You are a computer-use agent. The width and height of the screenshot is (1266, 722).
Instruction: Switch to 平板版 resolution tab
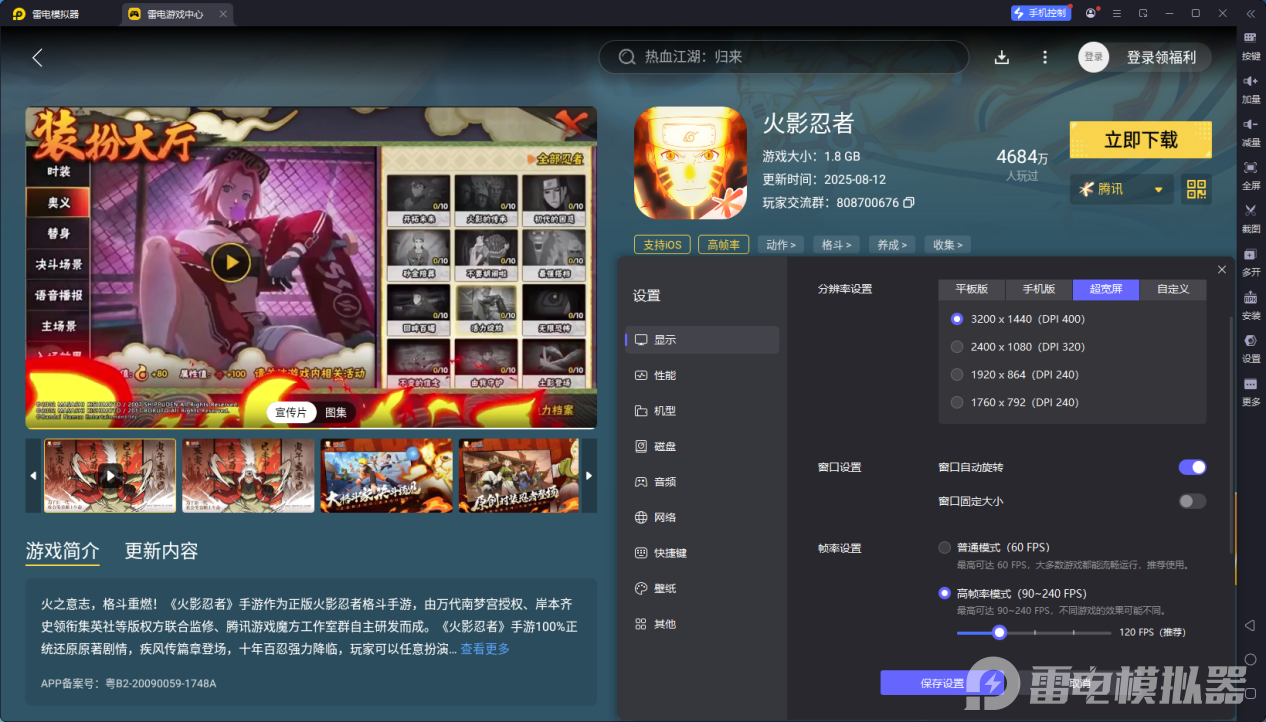[x=971, y=289]
